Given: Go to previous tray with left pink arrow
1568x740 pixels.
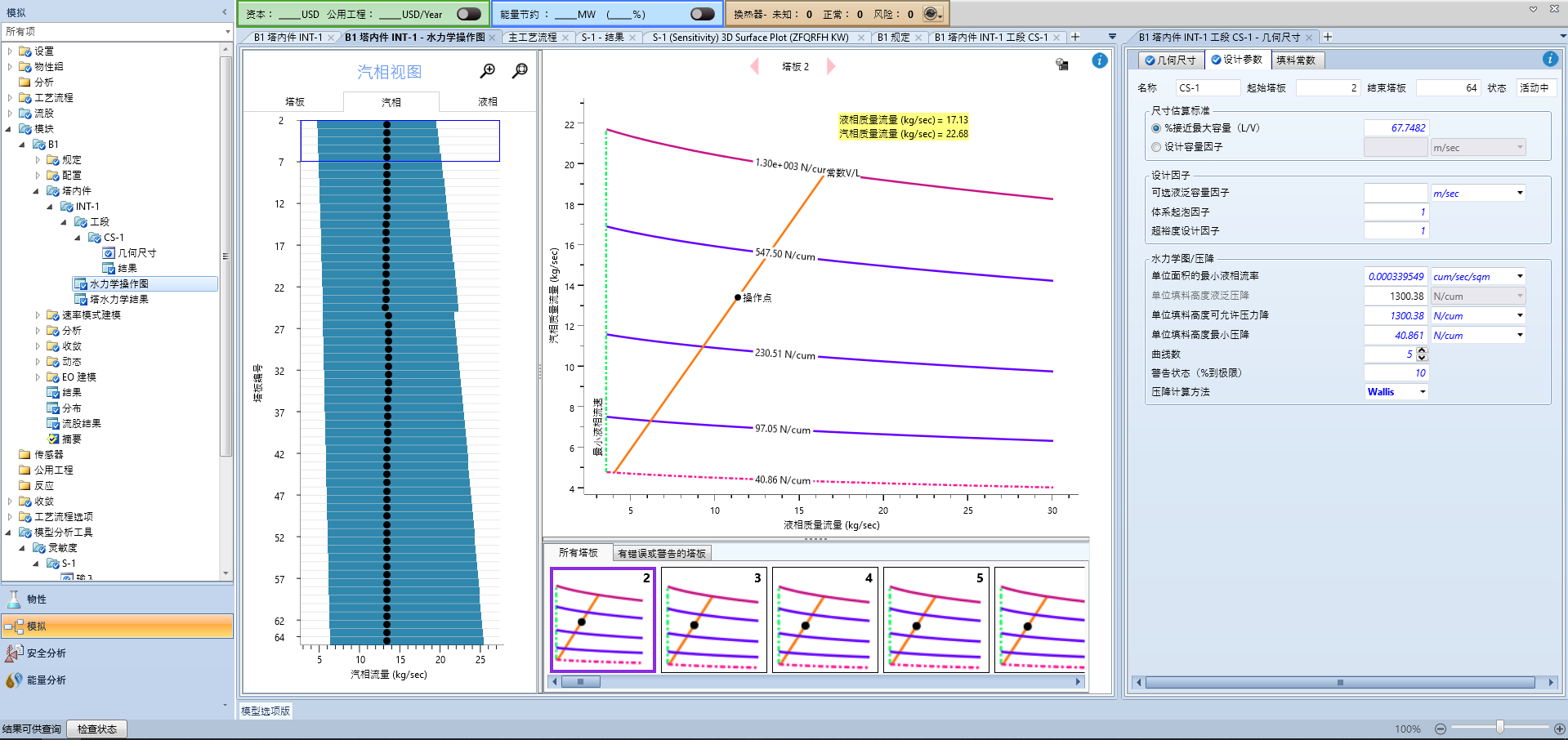Looking at the screenshot, I should pyautogui.click(x=754, y=66).
